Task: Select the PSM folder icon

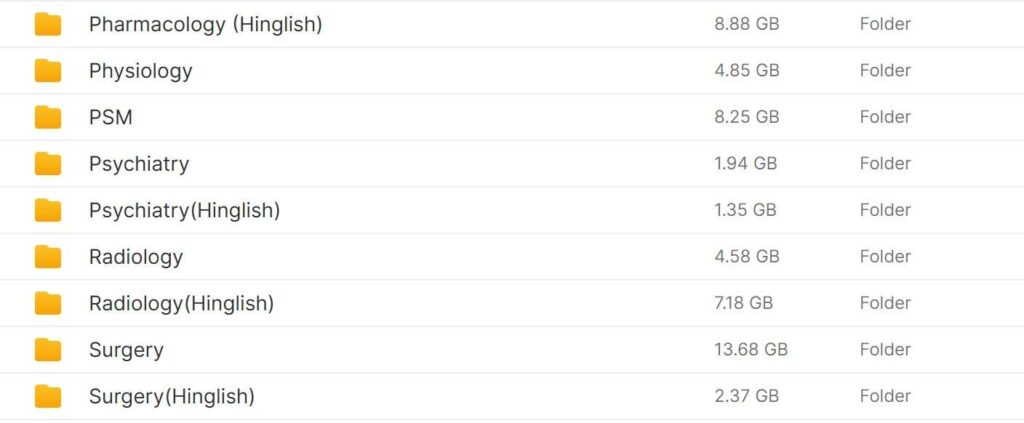Action: (48, 117)
